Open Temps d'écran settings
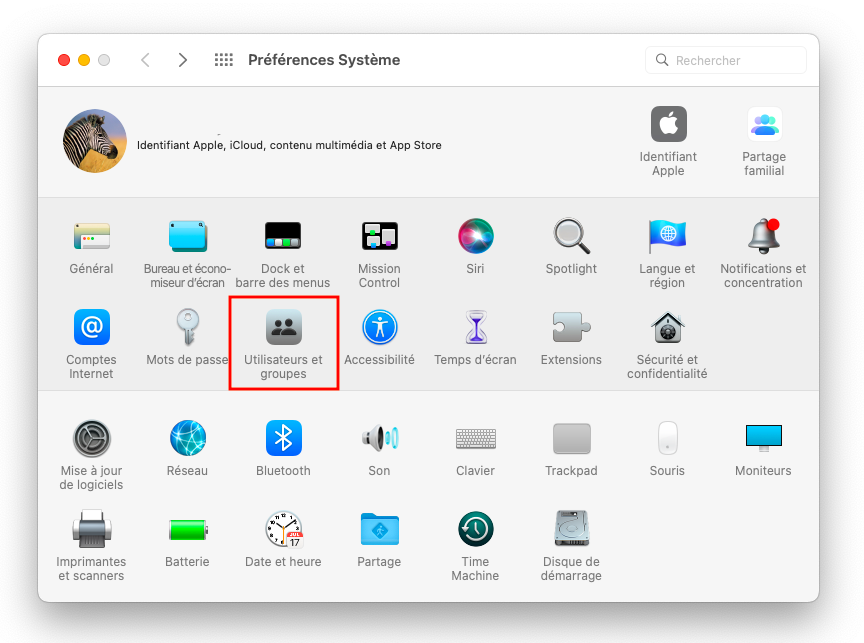 (475, 328)
